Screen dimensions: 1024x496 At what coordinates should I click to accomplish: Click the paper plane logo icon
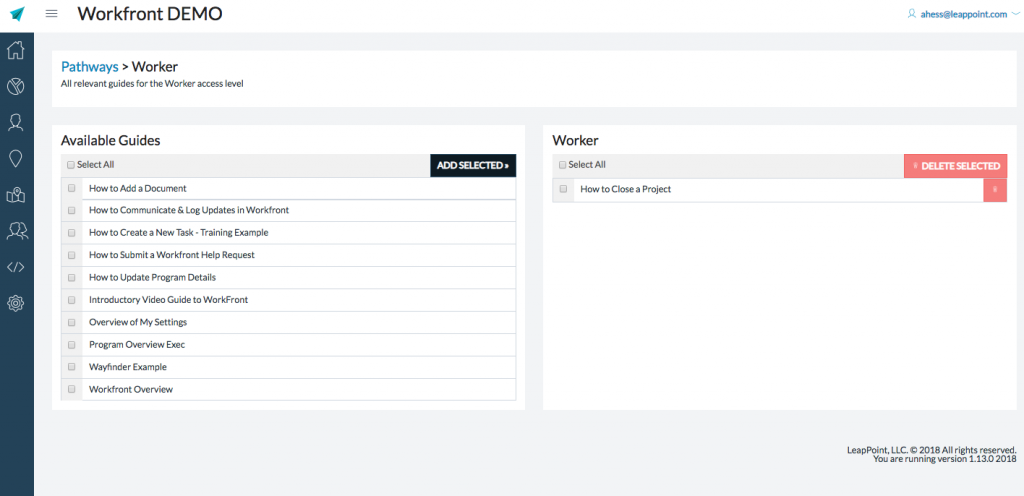pyautogui.click(x=17, y=14)
